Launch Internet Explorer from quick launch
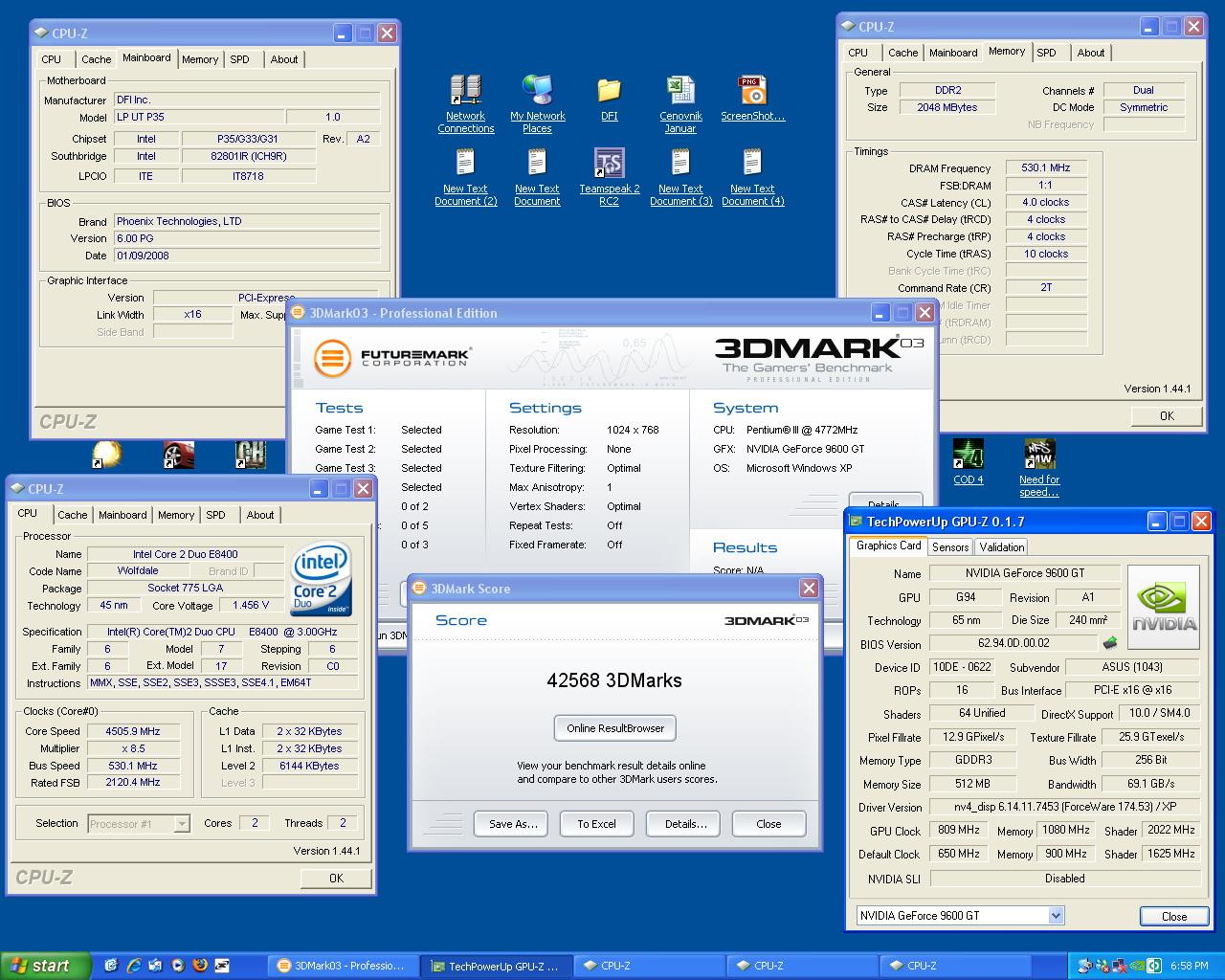 134,966
